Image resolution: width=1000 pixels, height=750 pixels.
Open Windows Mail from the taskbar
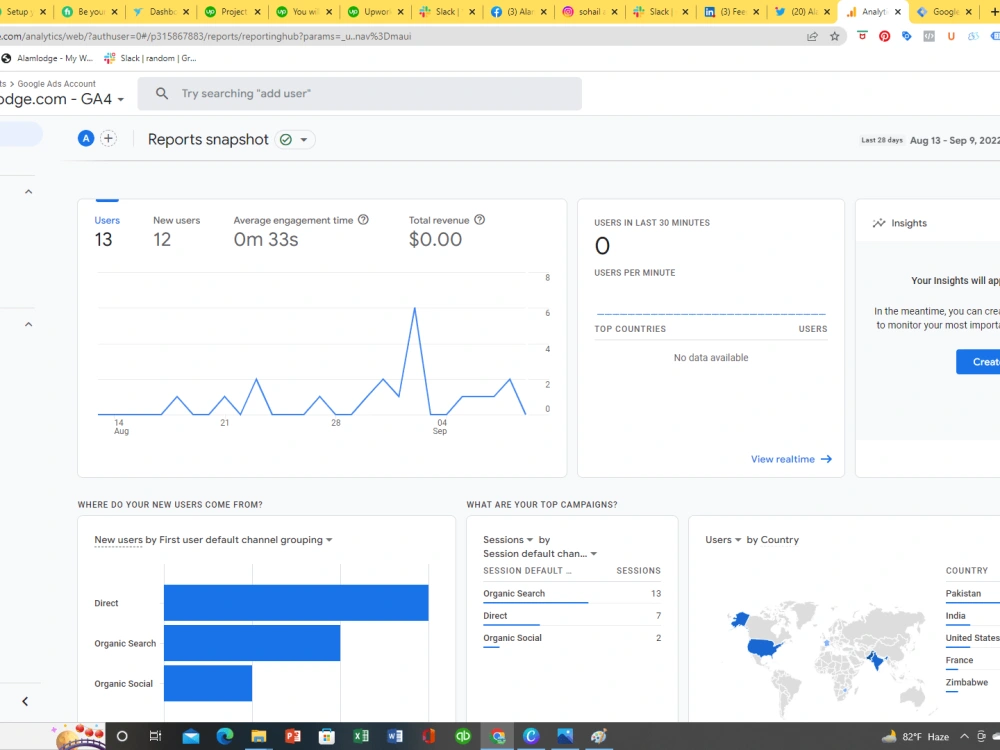(x=190, y=737)
